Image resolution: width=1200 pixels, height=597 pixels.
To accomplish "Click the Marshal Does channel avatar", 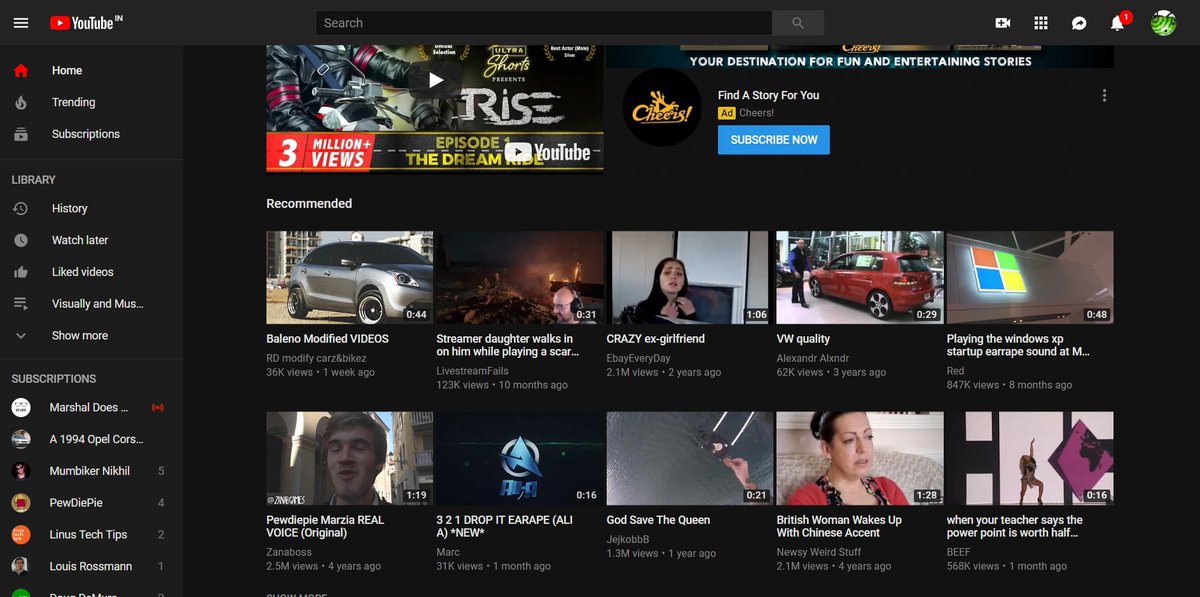I will pyautogui.click(x=21, y=408).
